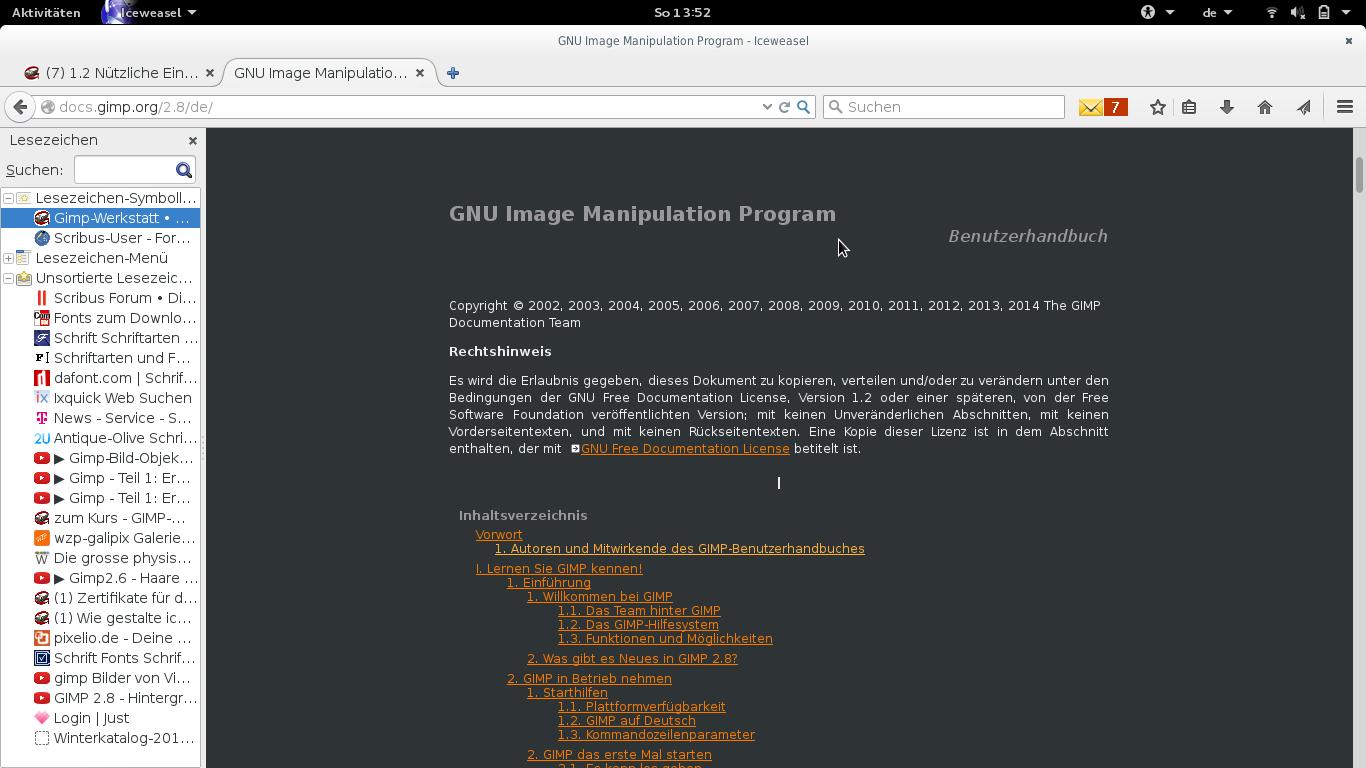Show bookmarks list icon in toolbar
Image resolution: width=1366 pixels, height=768 pixels.
[x=1189, y=107]
